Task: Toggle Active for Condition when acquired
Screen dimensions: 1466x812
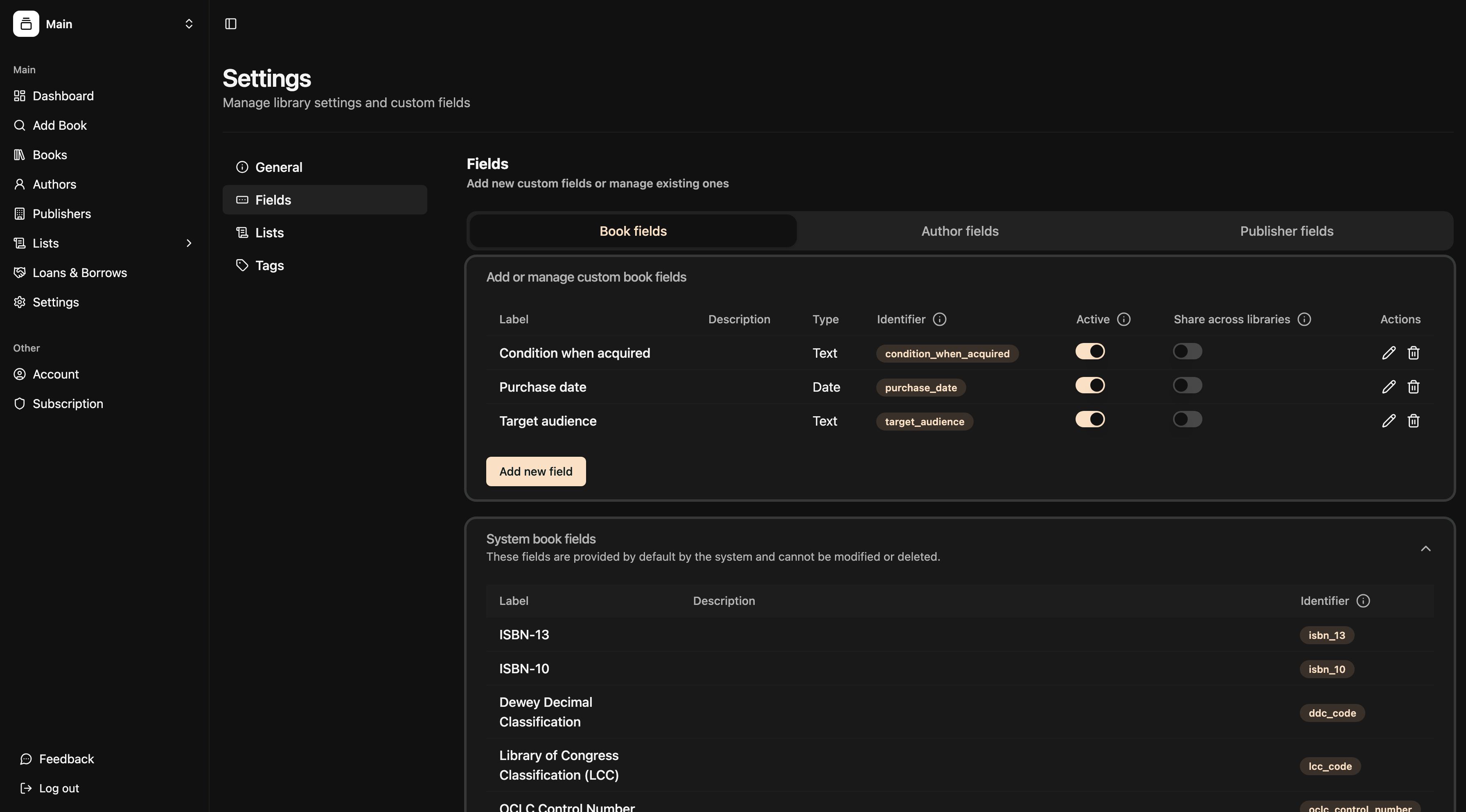Action: coord(1090,352)
